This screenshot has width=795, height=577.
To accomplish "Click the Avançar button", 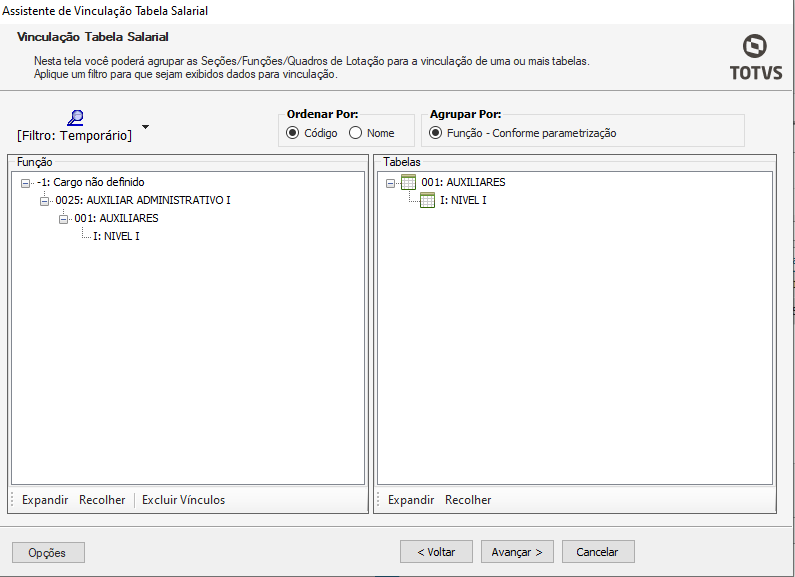I will click(517, 552).
